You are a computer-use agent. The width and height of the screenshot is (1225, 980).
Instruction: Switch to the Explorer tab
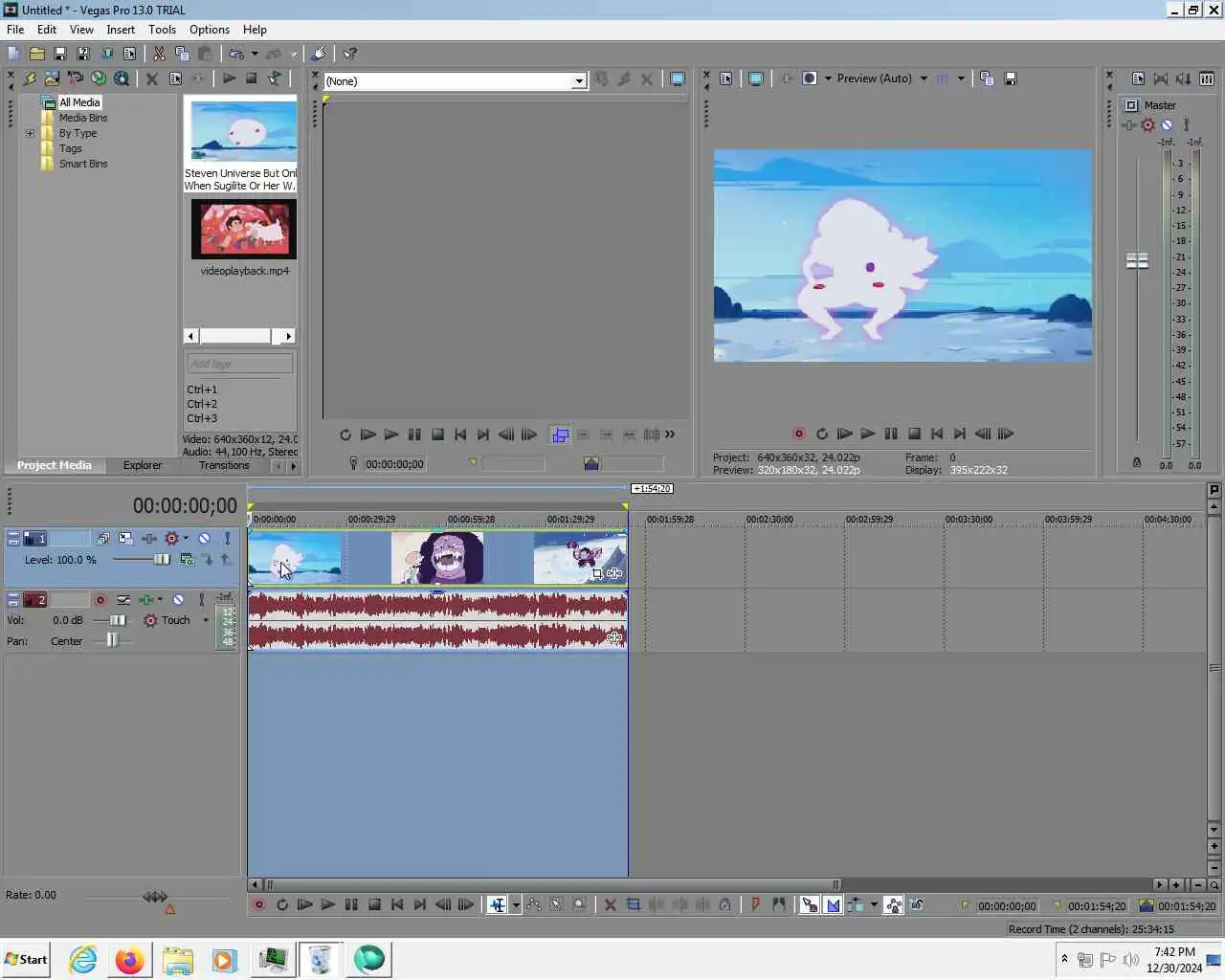[x=143, y=465]
